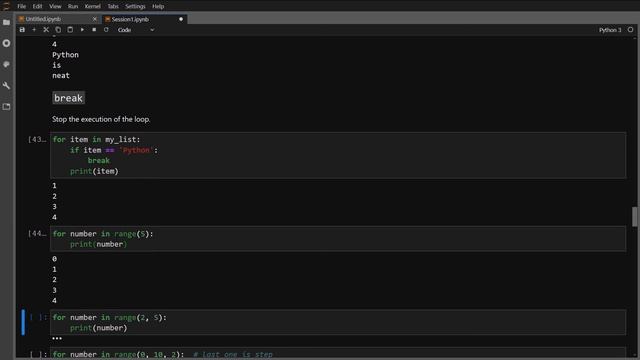
Task: Click the break heading markdown cell
Action: [69, 98]
